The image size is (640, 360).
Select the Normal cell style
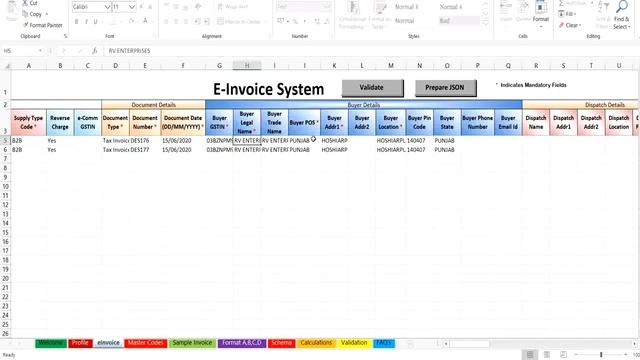tap(405, 20)
